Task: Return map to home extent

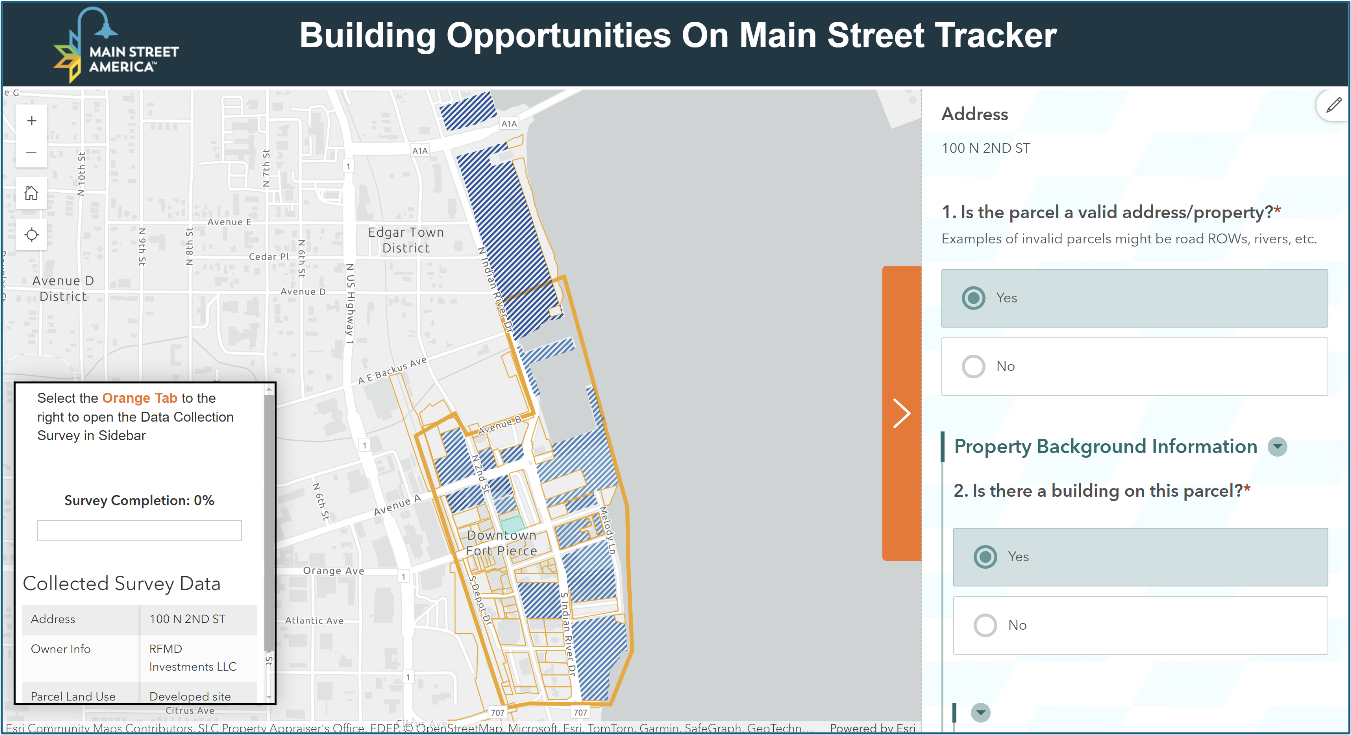Action: coord(31,193)
